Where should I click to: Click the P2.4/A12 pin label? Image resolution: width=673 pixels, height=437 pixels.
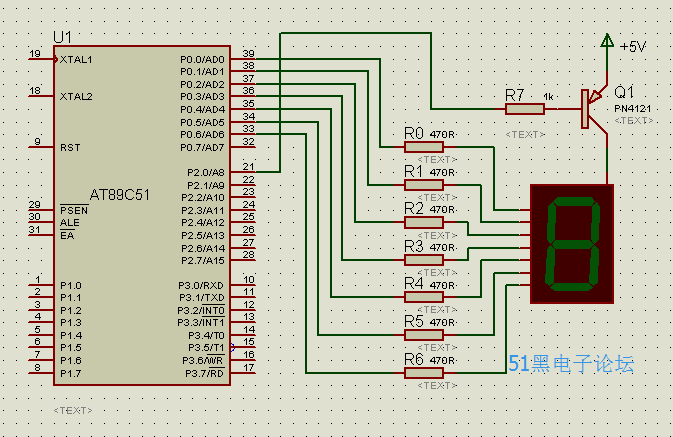203,223
